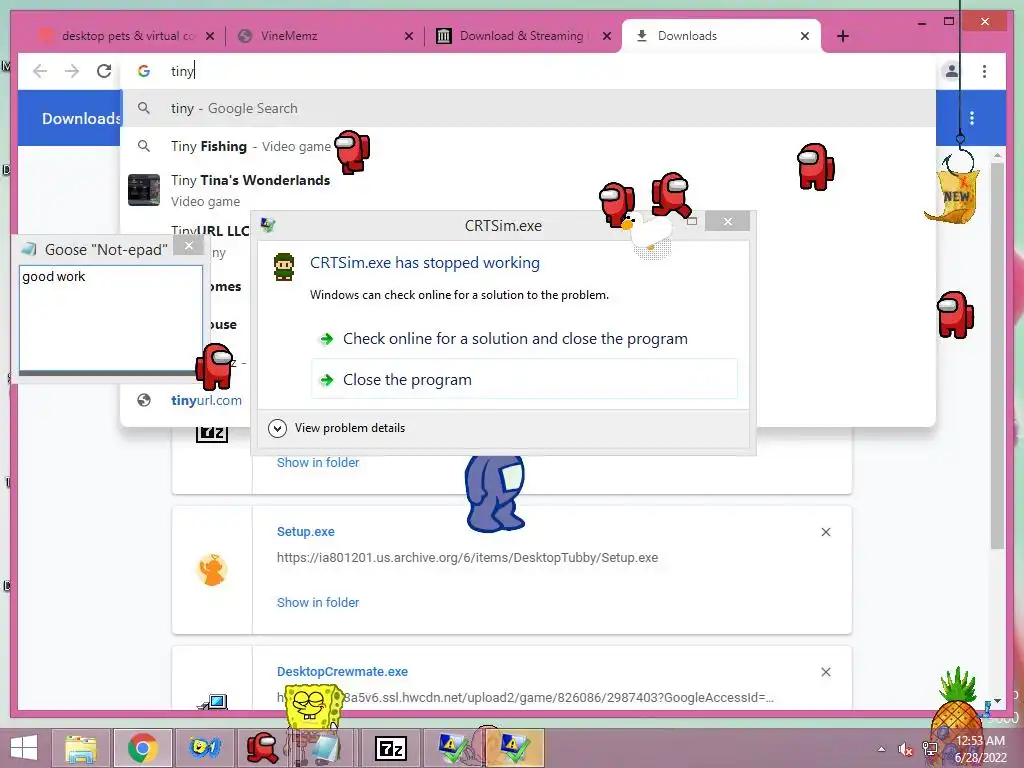Screen dimensions: 1024x768
Task: Click the goose blue-eyes taskbar icon
Action: coord(204,748)
